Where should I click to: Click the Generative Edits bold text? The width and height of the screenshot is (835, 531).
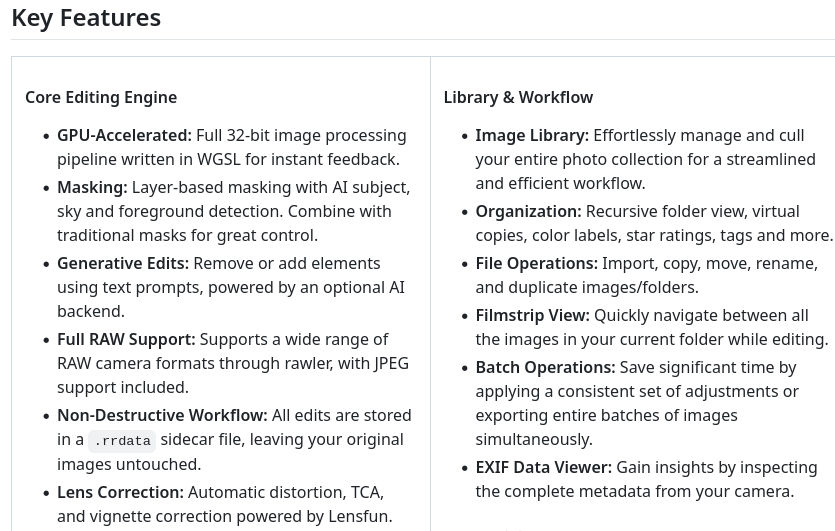[x=123, y=263]
